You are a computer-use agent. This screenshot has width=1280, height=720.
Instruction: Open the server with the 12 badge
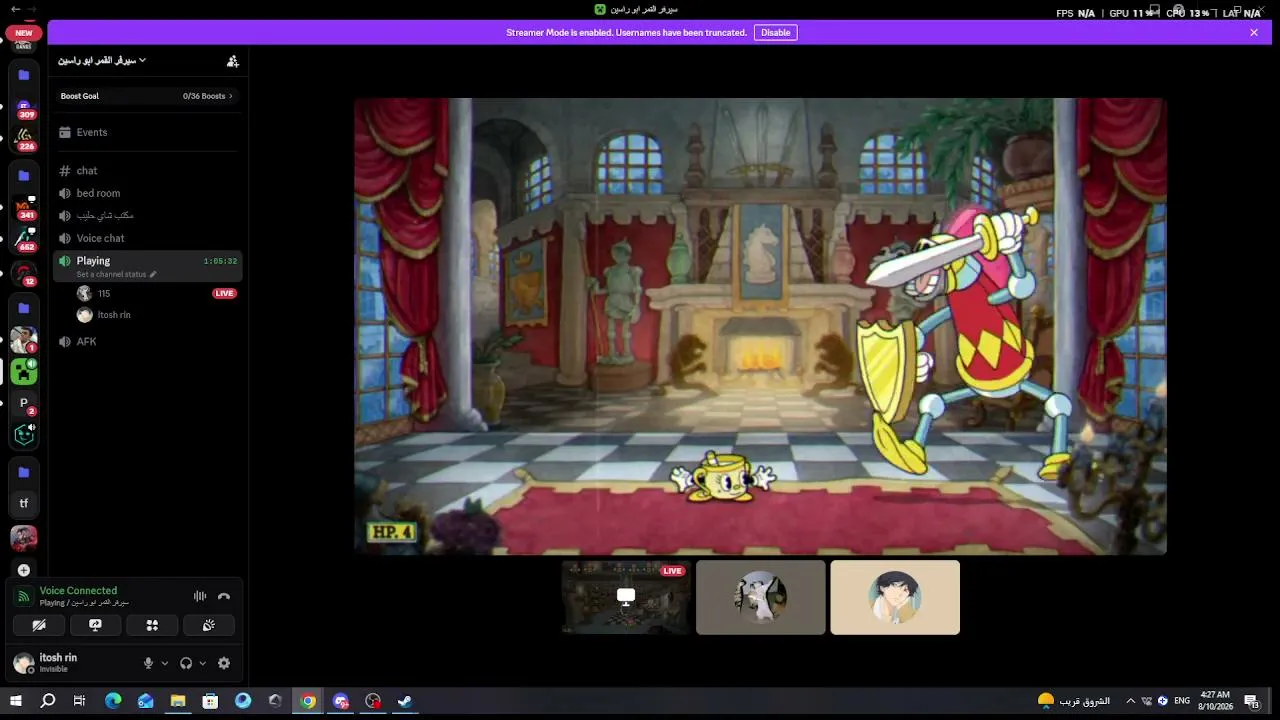(x=24, y=273)
